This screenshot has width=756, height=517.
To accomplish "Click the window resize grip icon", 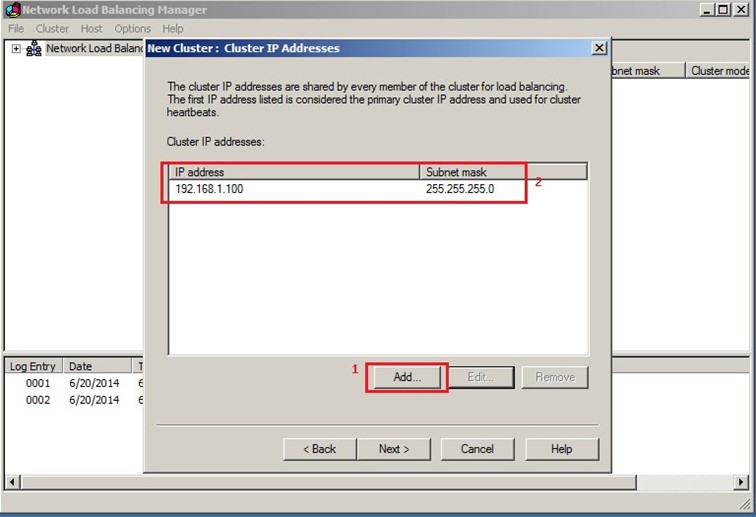I will pos(745,504).
